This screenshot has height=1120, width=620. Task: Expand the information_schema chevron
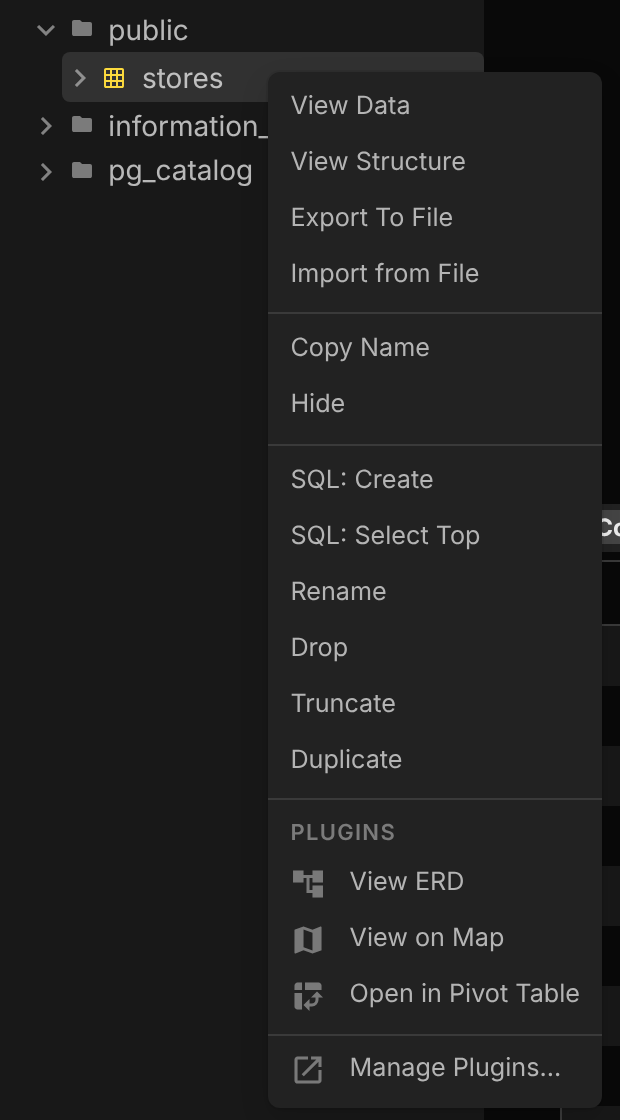46,126
